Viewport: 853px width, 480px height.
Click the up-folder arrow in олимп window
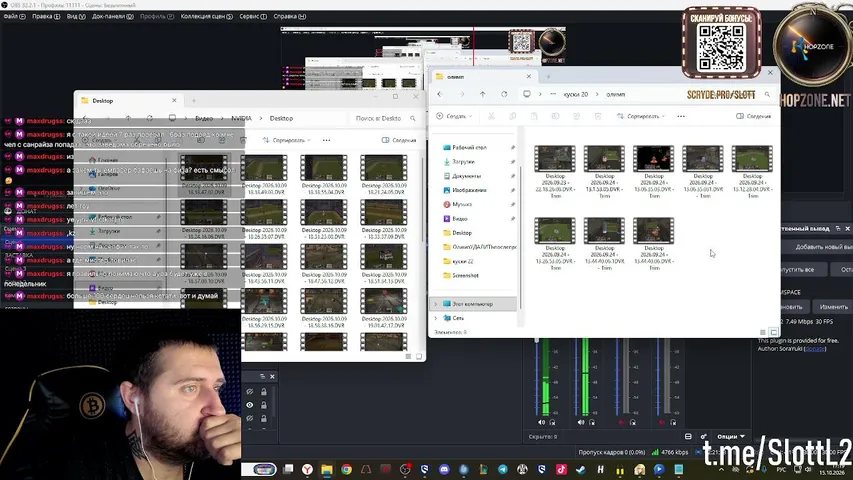click(483, 94)
